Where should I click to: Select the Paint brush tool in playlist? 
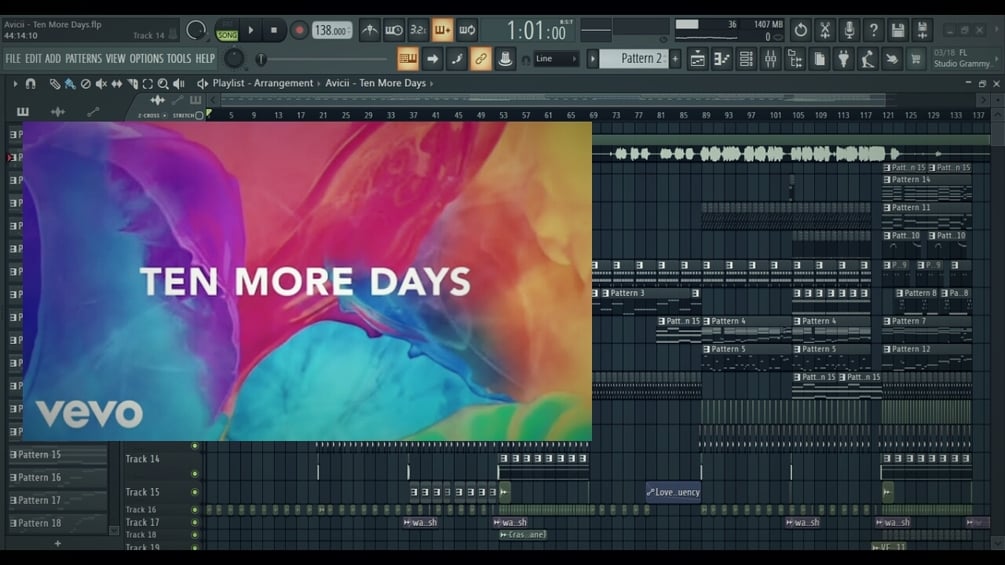pos(70,83)
